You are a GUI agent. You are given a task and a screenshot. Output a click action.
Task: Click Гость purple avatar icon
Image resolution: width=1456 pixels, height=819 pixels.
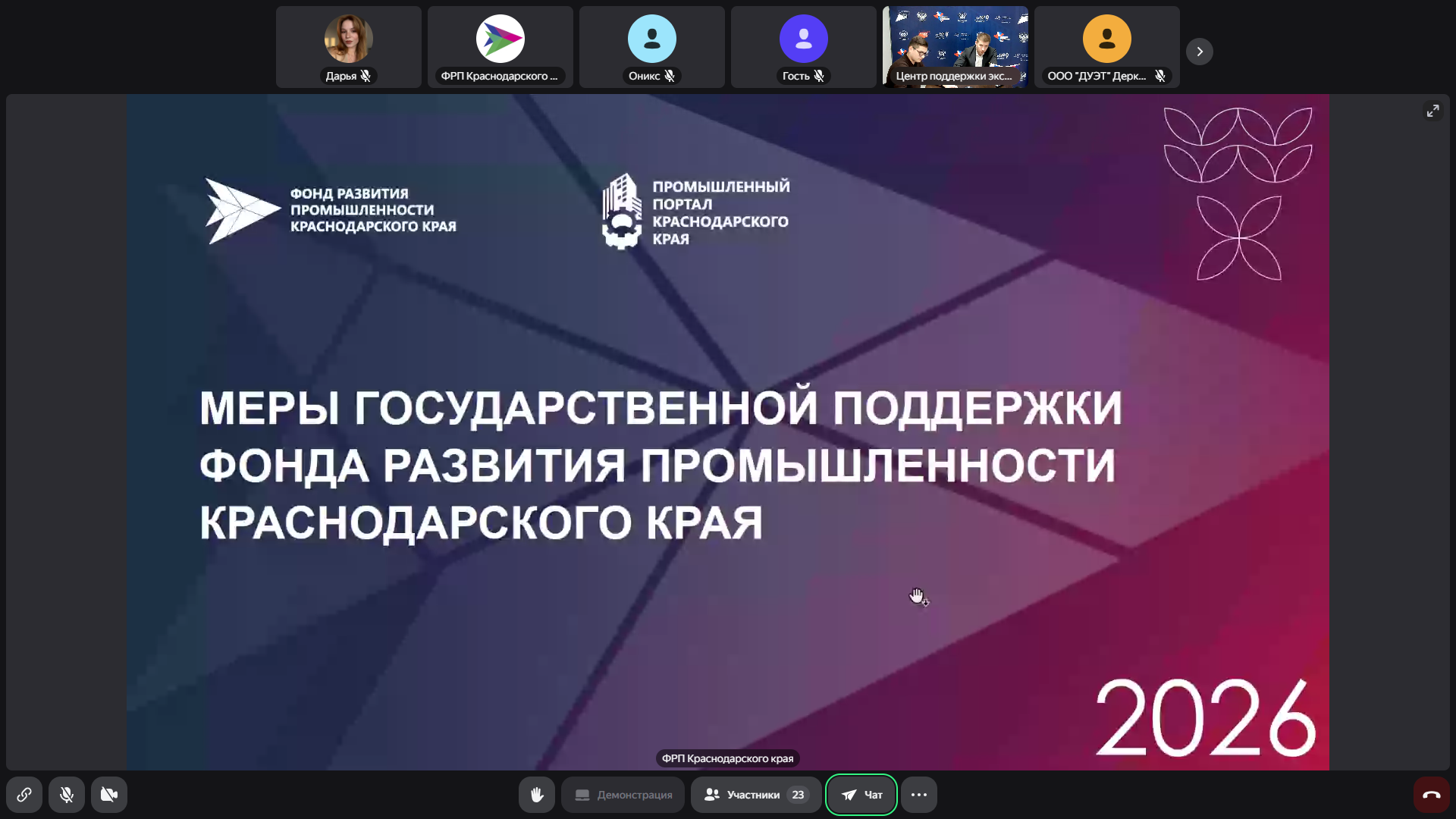point(804,39)
